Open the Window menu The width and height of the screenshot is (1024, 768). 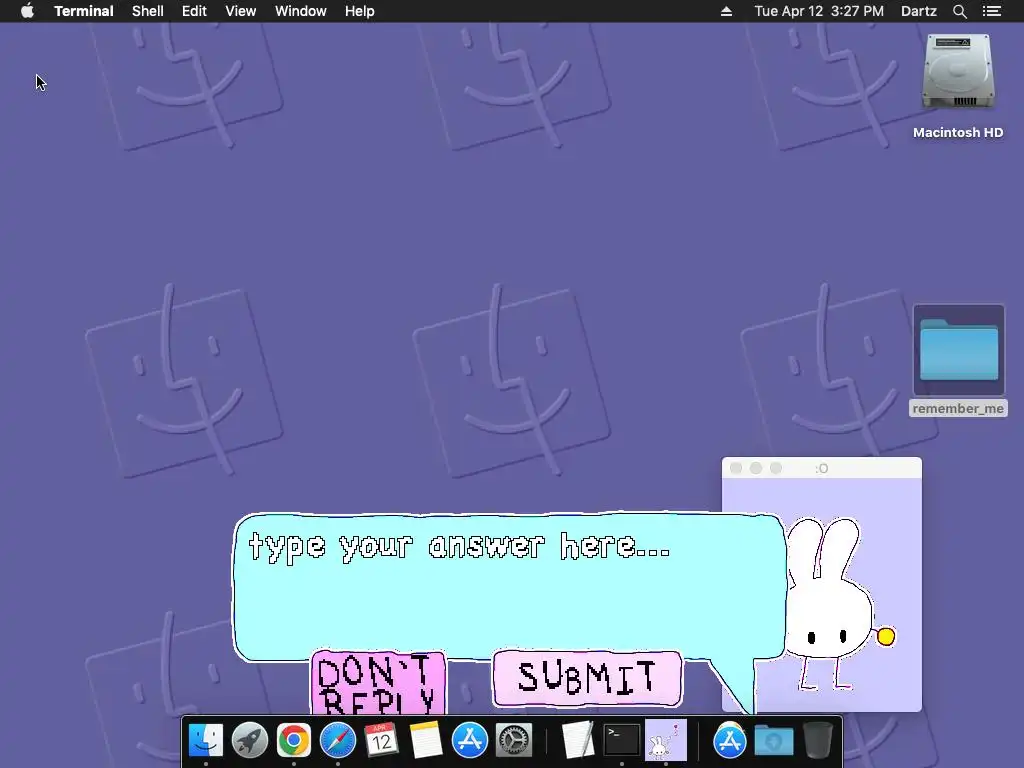click(x=300, y=11)
